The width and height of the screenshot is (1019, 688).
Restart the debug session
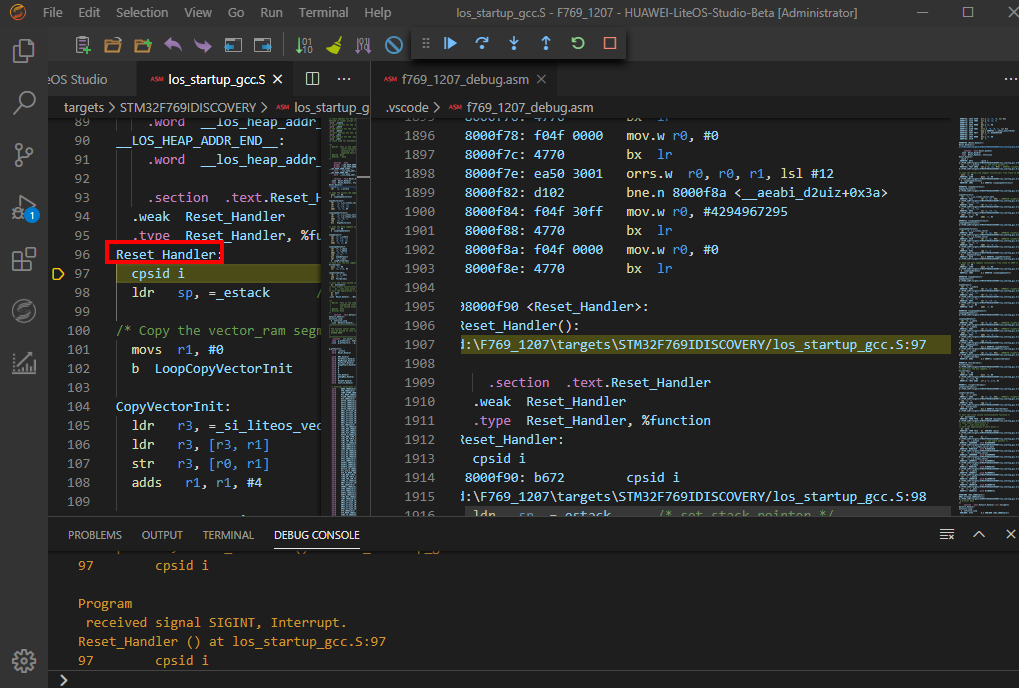point(578,44)
